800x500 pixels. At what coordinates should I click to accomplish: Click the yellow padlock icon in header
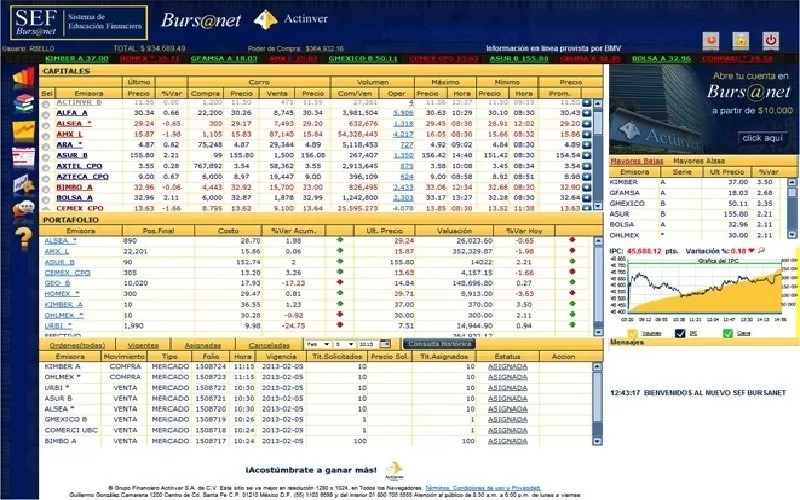tap(740, 40)
